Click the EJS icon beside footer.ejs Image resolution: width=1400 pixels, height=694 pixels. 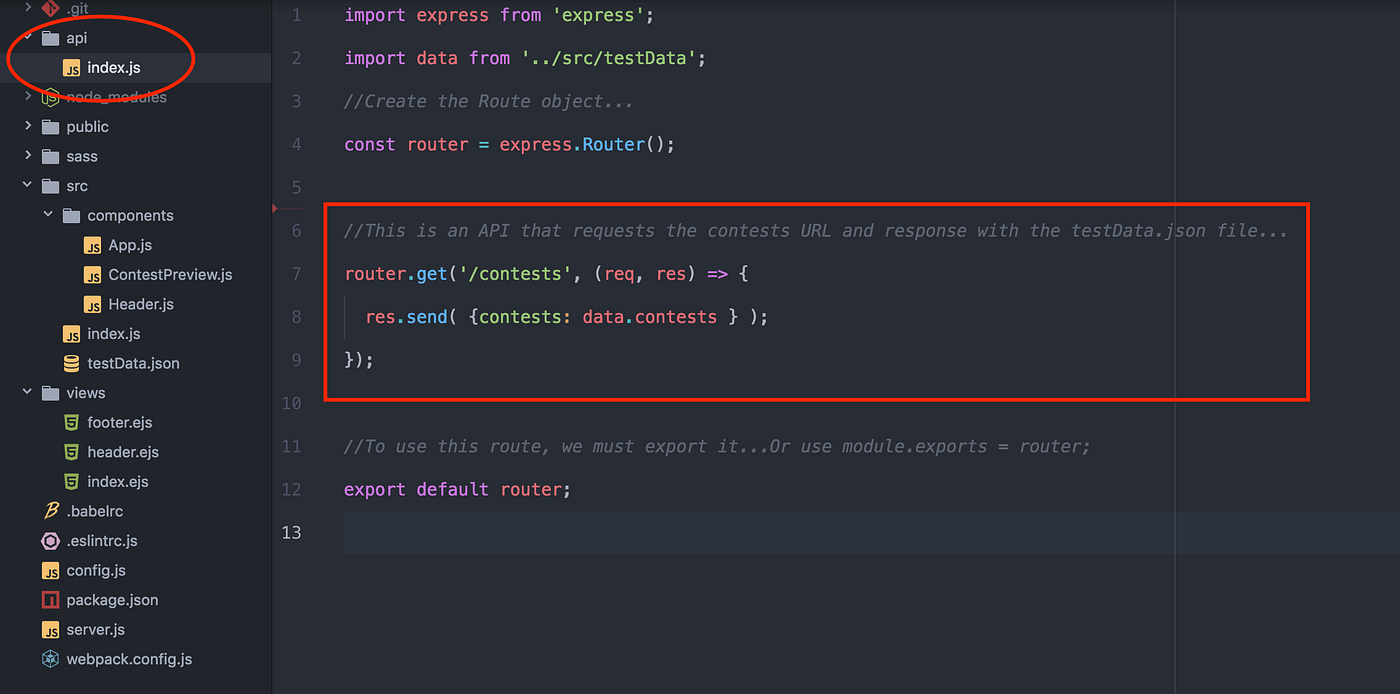[71, 422]
